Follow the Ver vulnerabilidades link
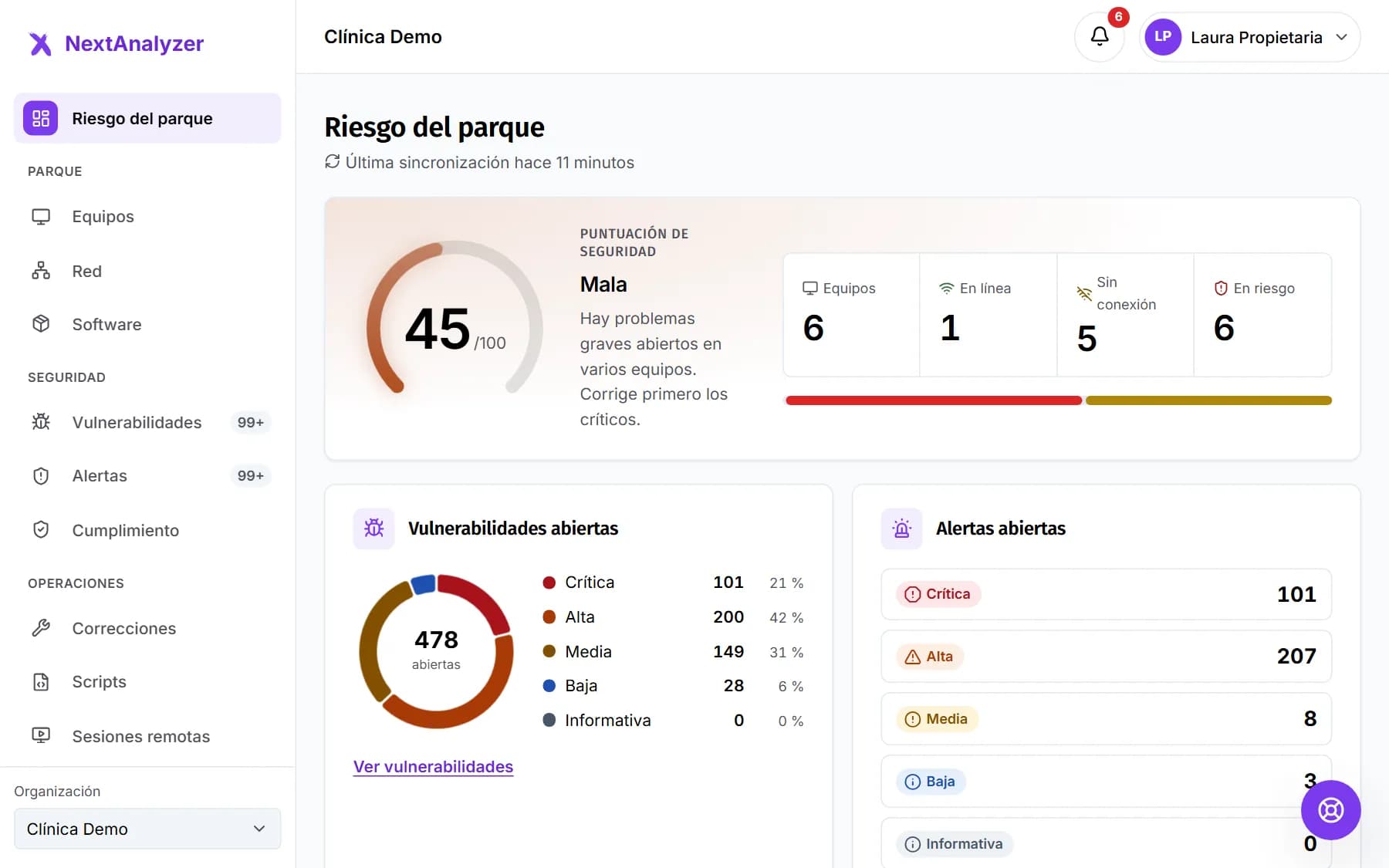Screen dimensions: 1389x868 click(433, 767)
